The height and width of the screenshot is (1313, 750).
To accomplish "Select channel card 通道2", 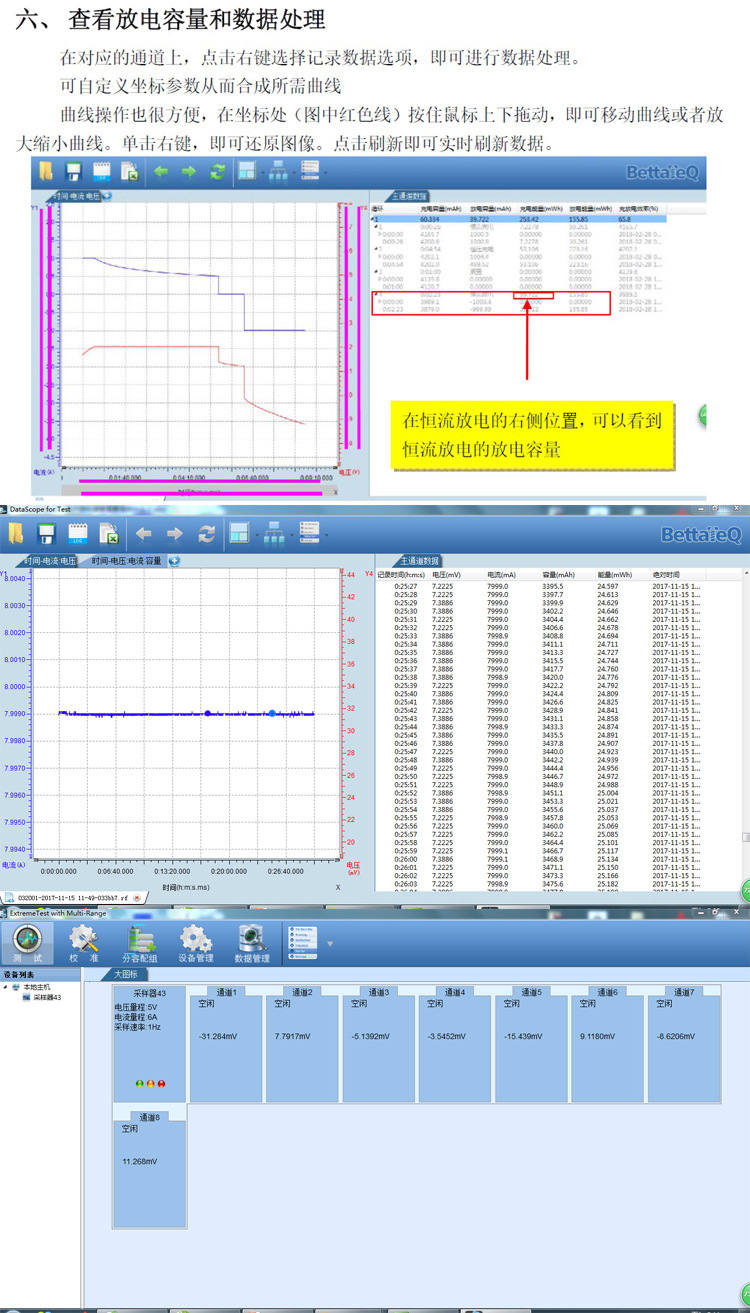I will (x=302, y=1044).
